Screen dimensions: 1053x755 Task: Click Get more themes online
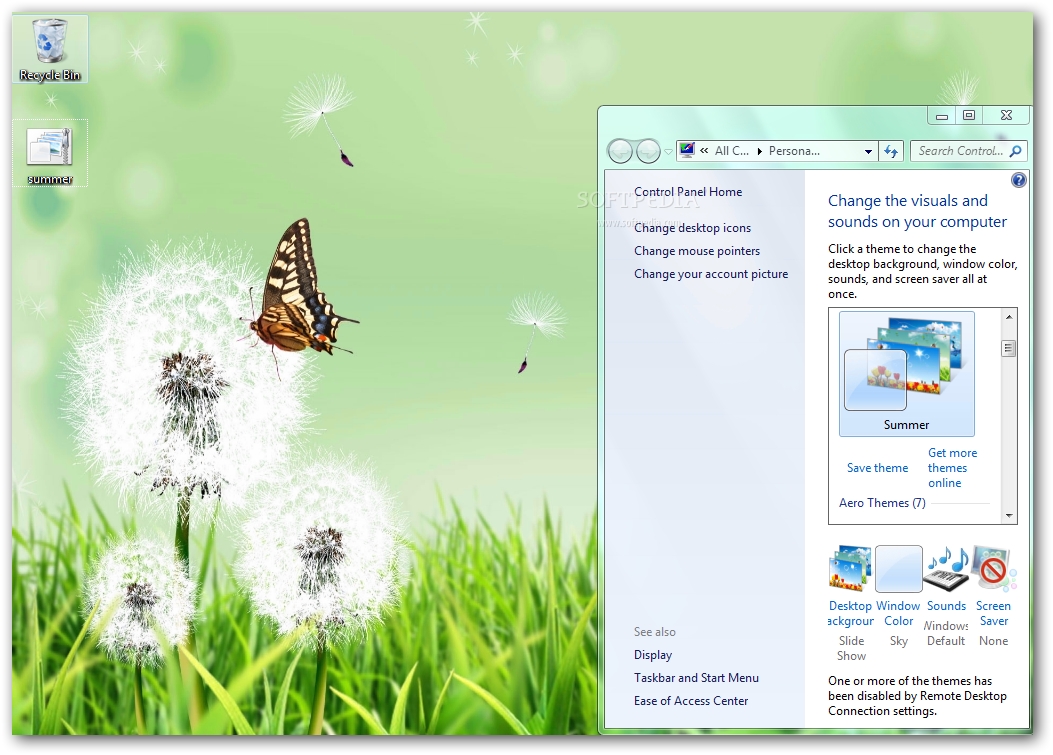[x=952, y=468]
